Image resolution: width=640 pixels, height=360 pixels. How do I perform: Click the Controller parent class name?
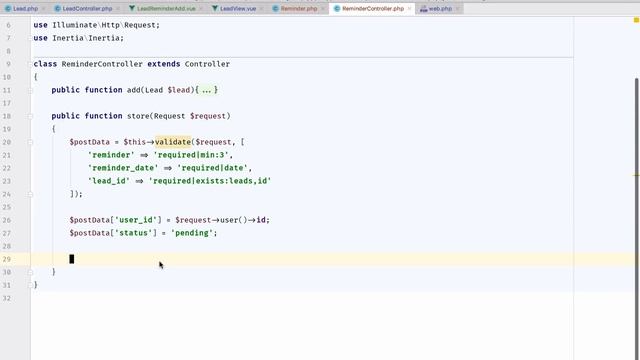207,64
